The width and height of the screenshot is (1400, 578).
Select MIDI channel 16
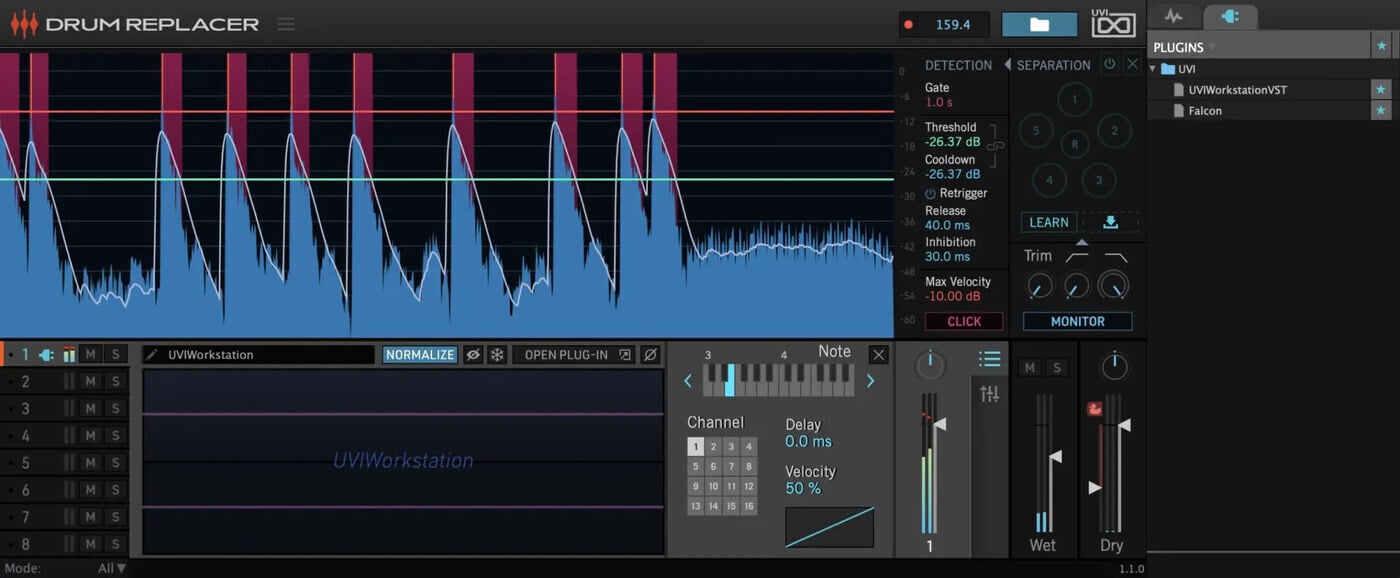tap(749, 506)
